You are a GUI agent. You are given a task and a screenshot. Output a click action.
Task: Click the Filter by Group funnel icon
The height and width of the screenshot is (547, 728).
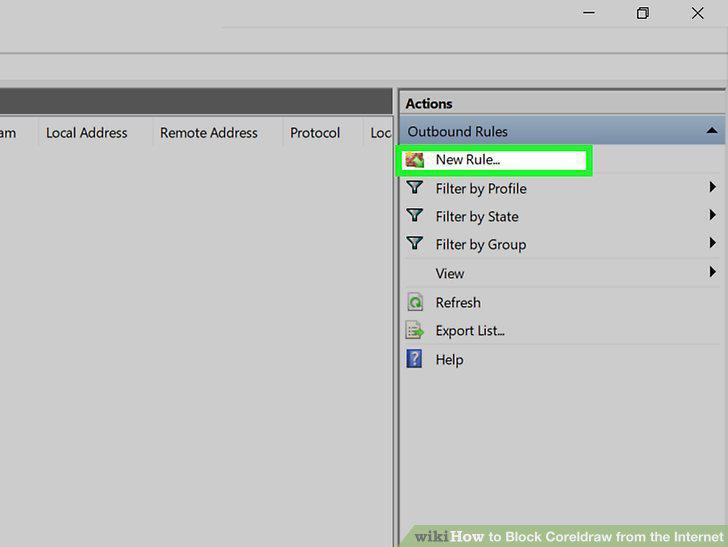pyautogui.click(x=414, y=243)
